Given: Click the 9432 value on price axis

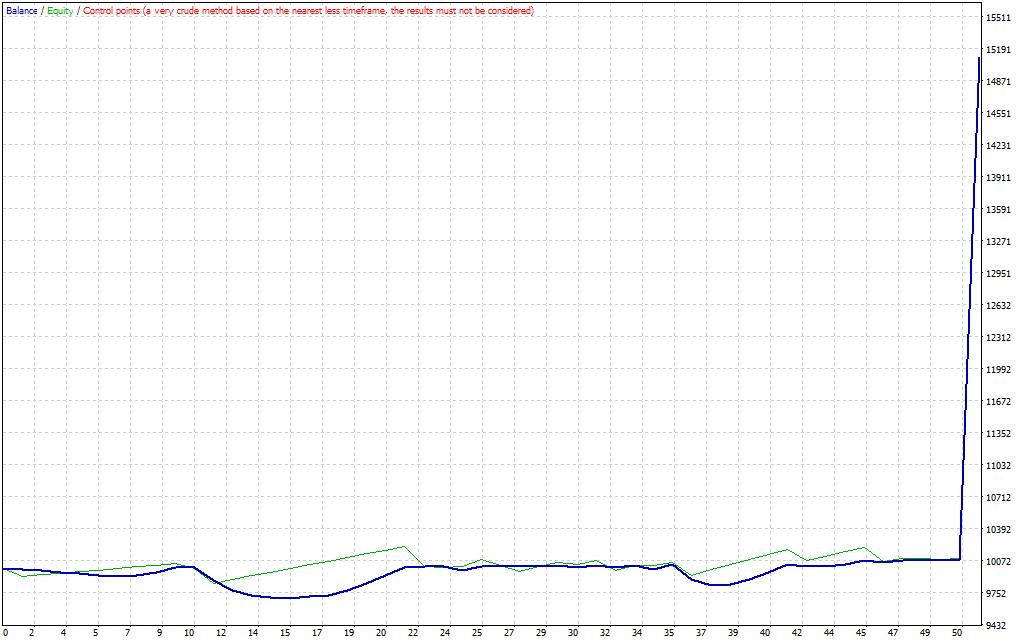Looking at the screenshot, I should pos(998,626).
